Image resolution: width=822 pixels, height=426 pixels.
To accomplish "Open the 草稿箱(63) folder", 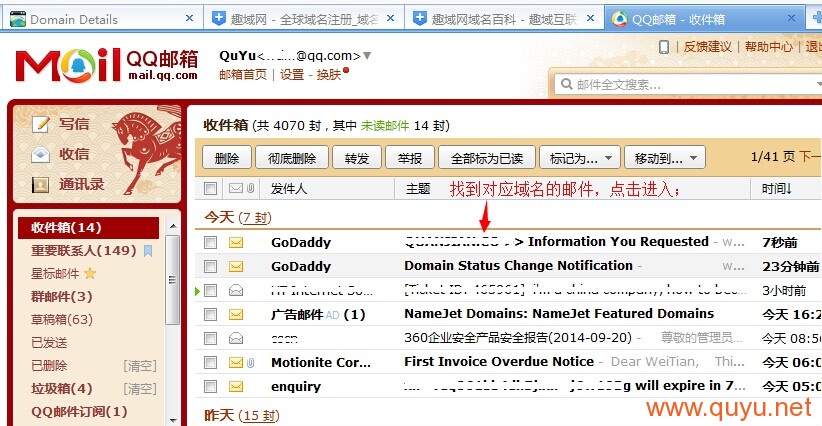I will click(61, 320).
